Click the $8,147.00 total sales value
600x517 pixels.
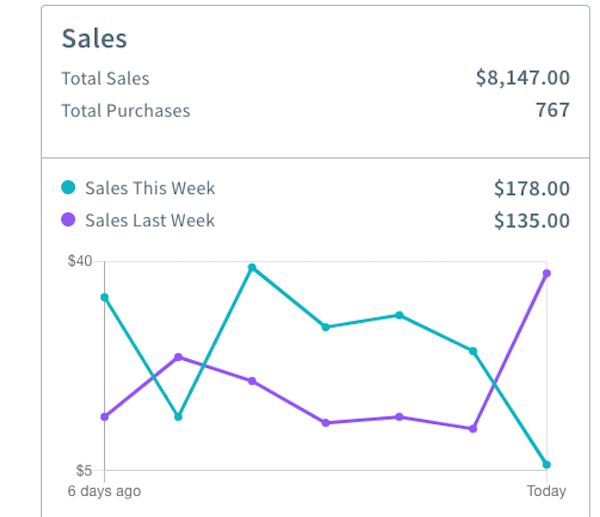[x=523, y=78]
